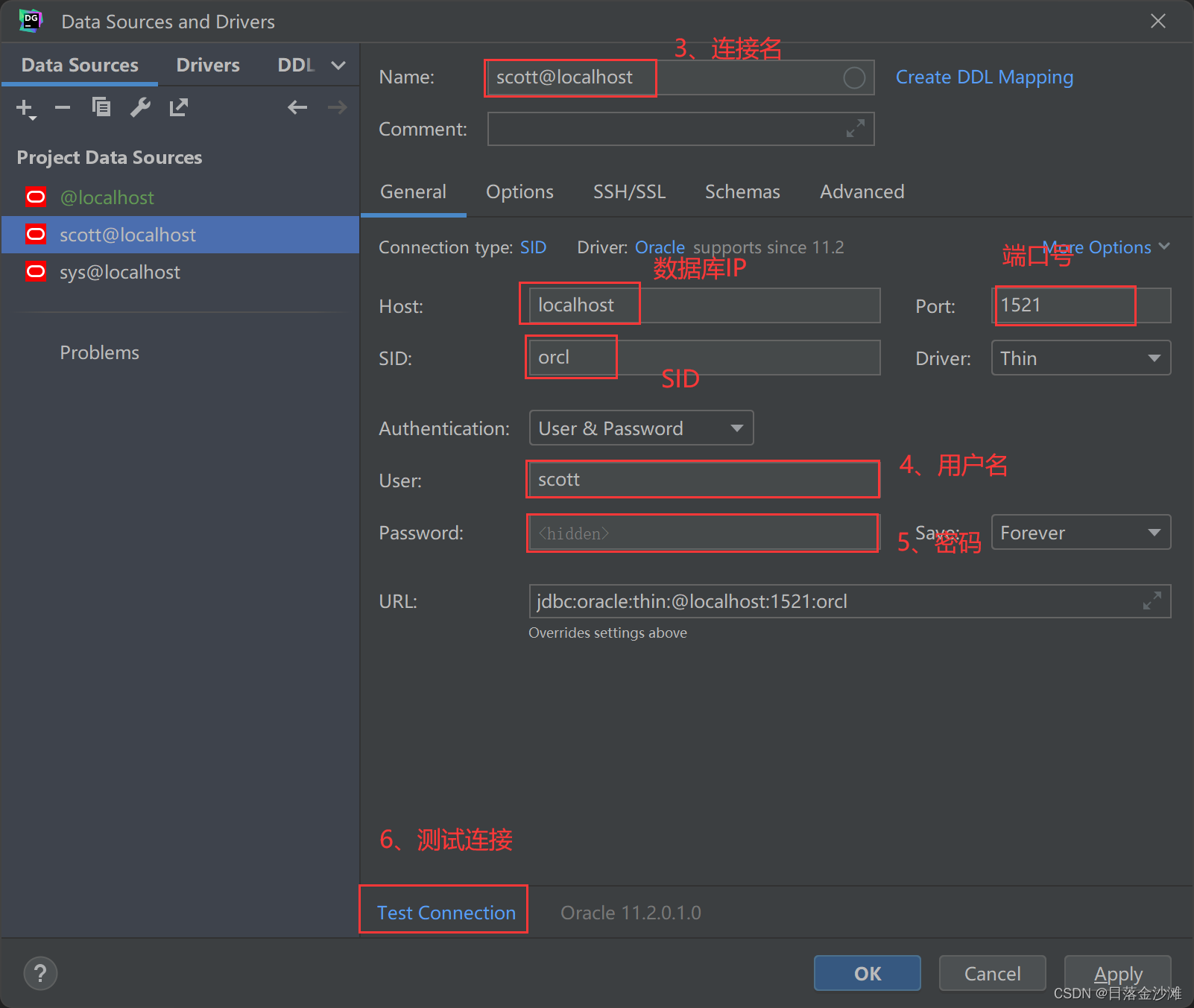Select scott@localhost data source
Viewport: 1194px width, 1008px height.
180,235
